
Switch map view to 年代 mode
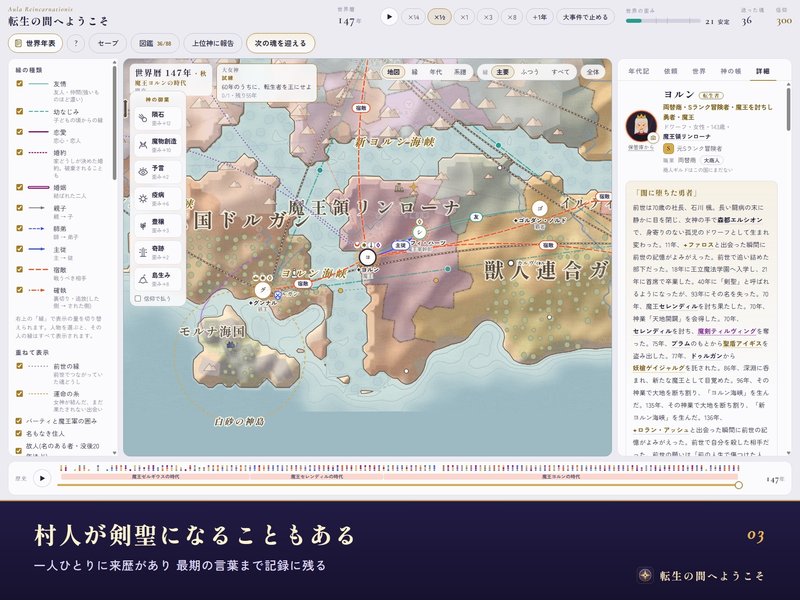point(436,72)
